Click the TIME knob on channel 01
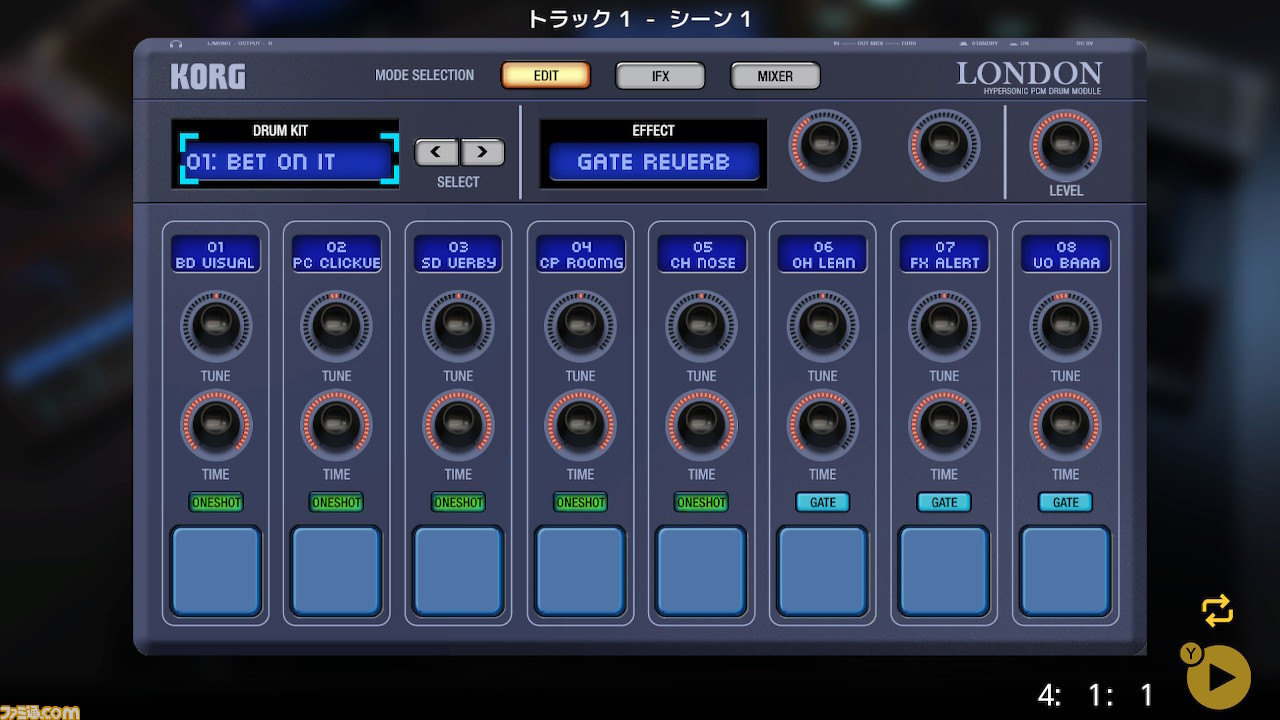 (x=216, y=425)
